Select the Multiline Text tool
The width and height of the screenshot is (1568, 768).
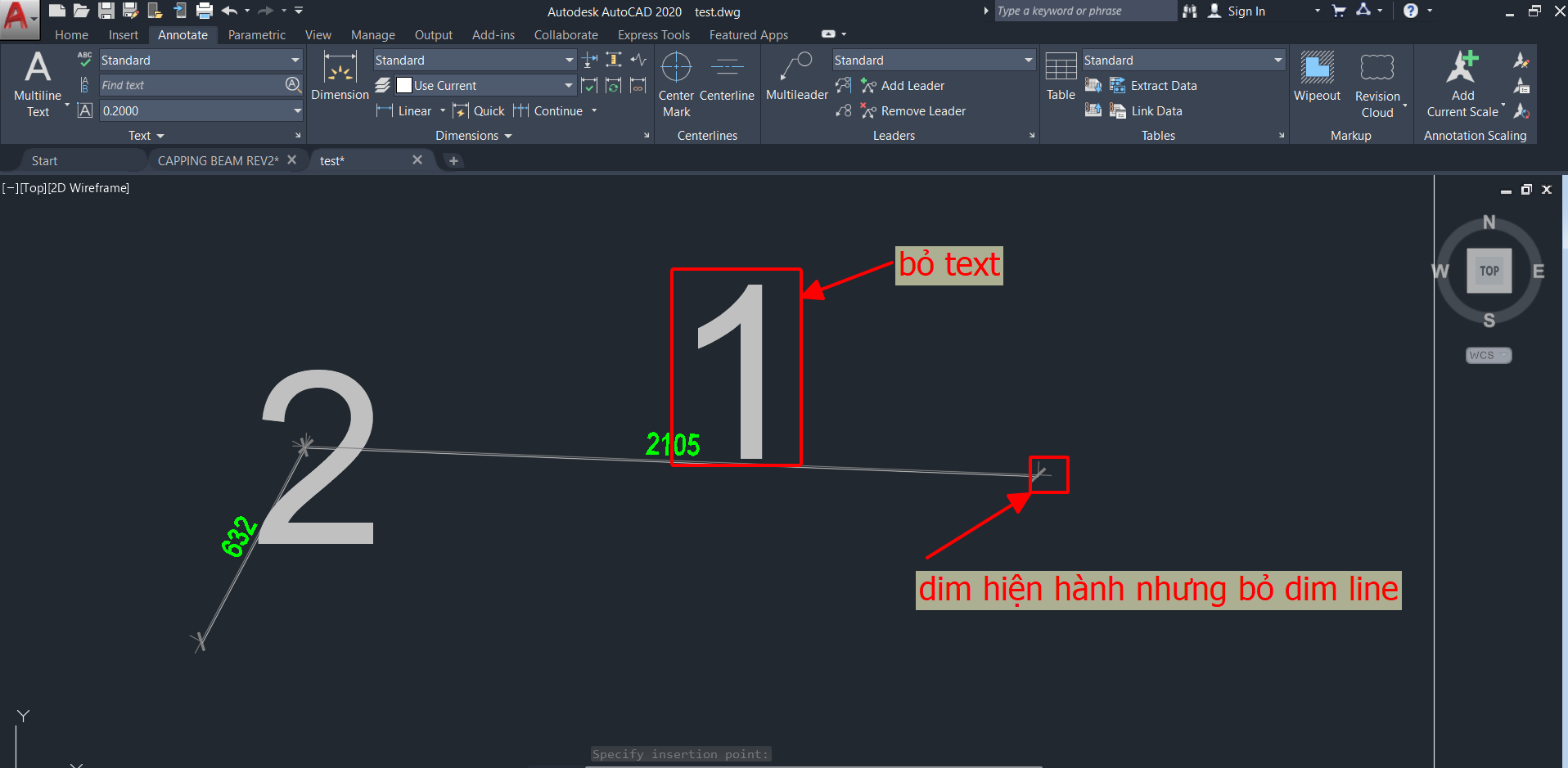pos(38,83)
